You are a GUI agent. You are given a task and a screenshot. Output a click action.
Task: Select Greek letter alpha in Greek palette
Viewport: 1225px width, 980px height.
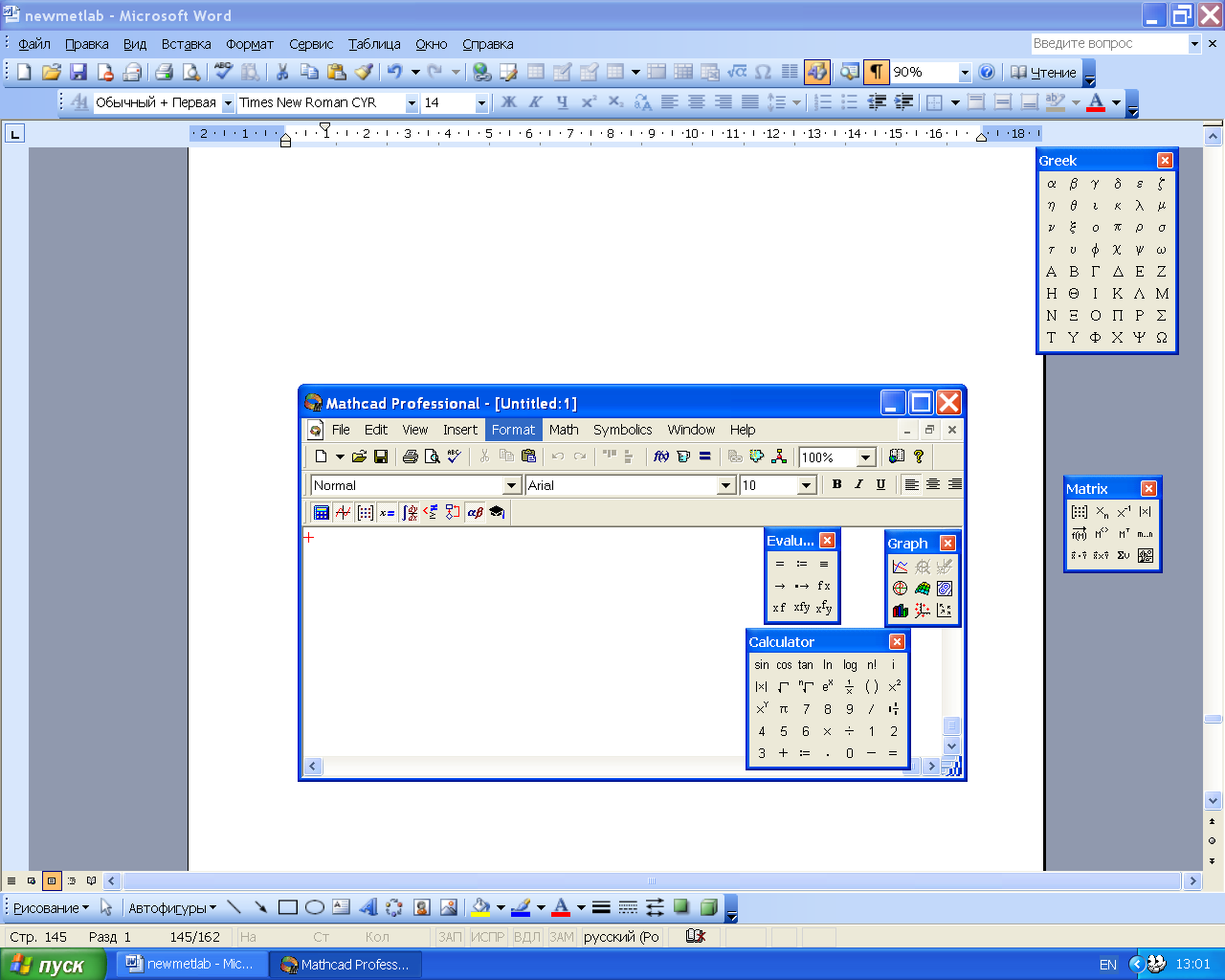(x=1052, y=184)
